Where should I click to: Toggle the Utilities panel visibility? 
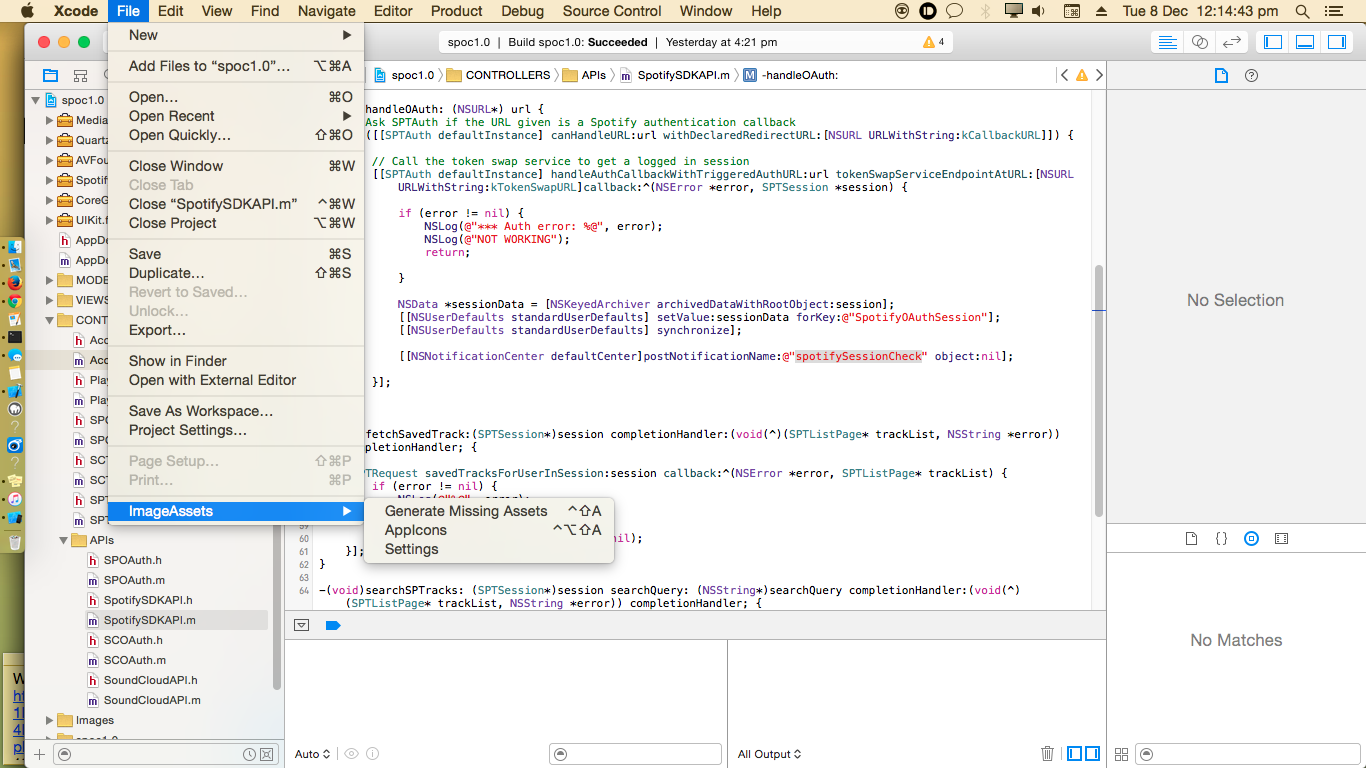click(1337, 42)
